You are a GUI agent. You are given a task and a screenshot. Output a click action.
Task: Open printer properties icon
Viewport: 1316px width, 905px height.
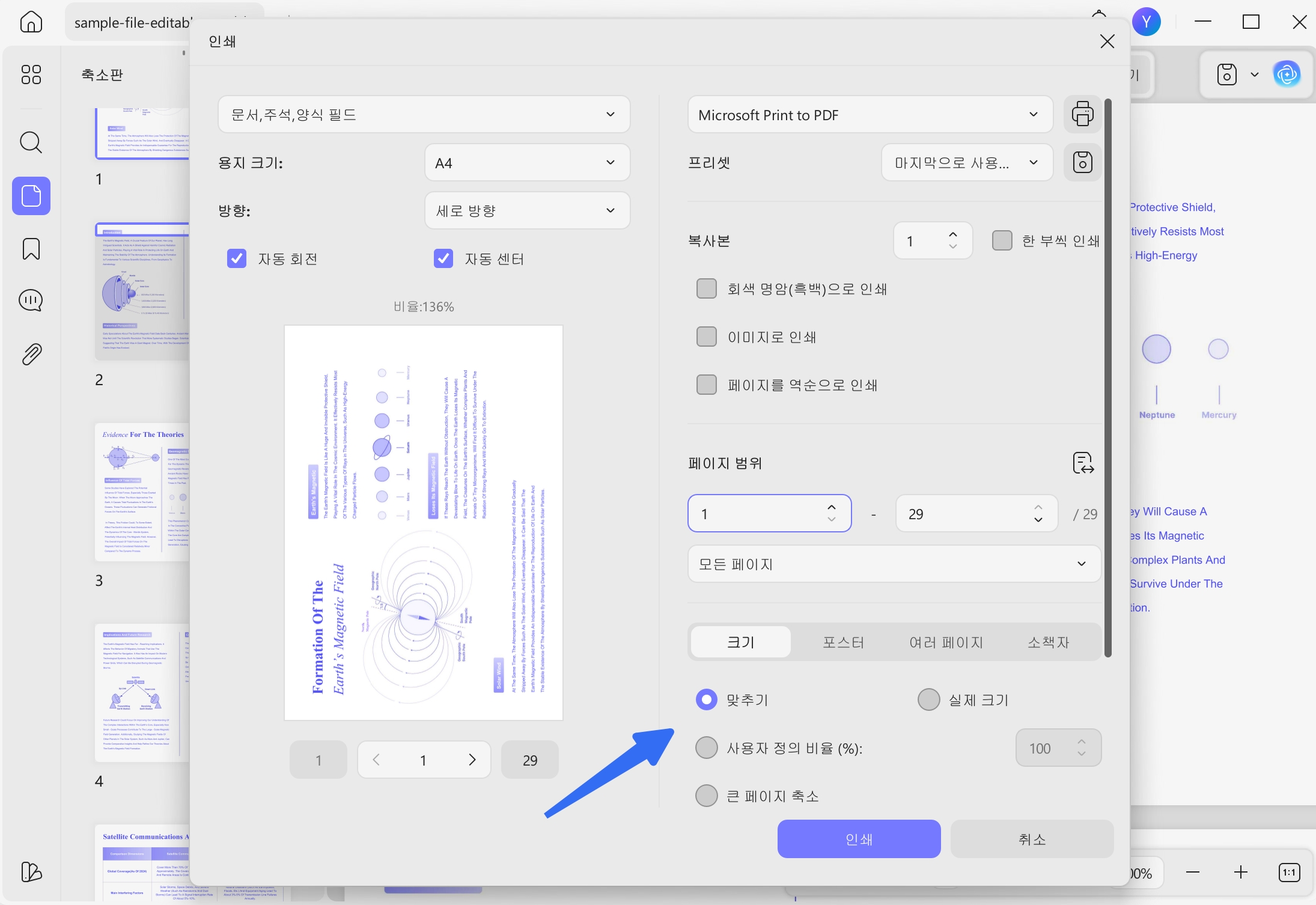pos(1082,114)
